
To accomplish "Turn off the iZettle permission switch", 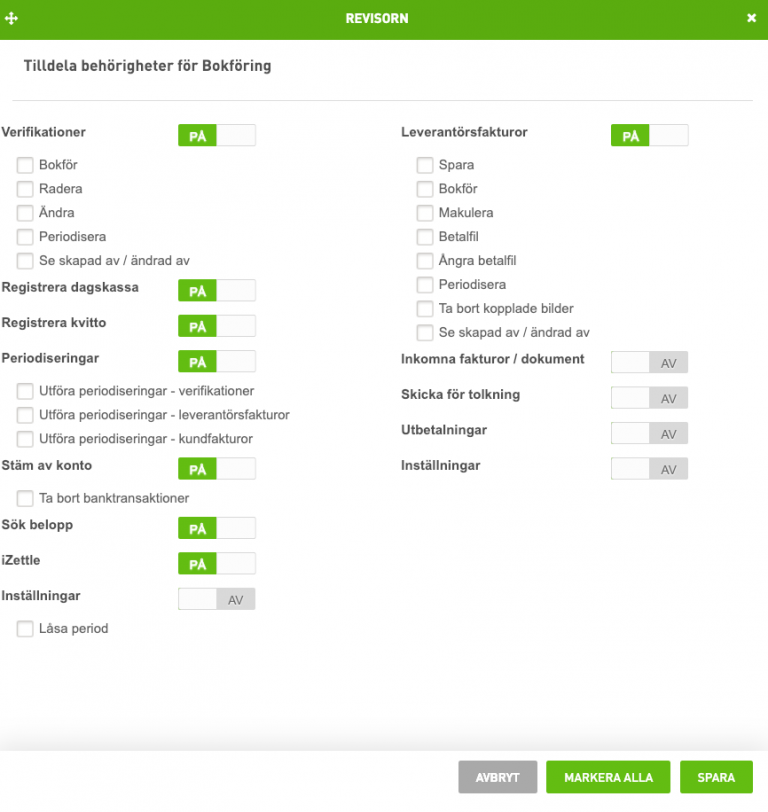I will 216,563.
